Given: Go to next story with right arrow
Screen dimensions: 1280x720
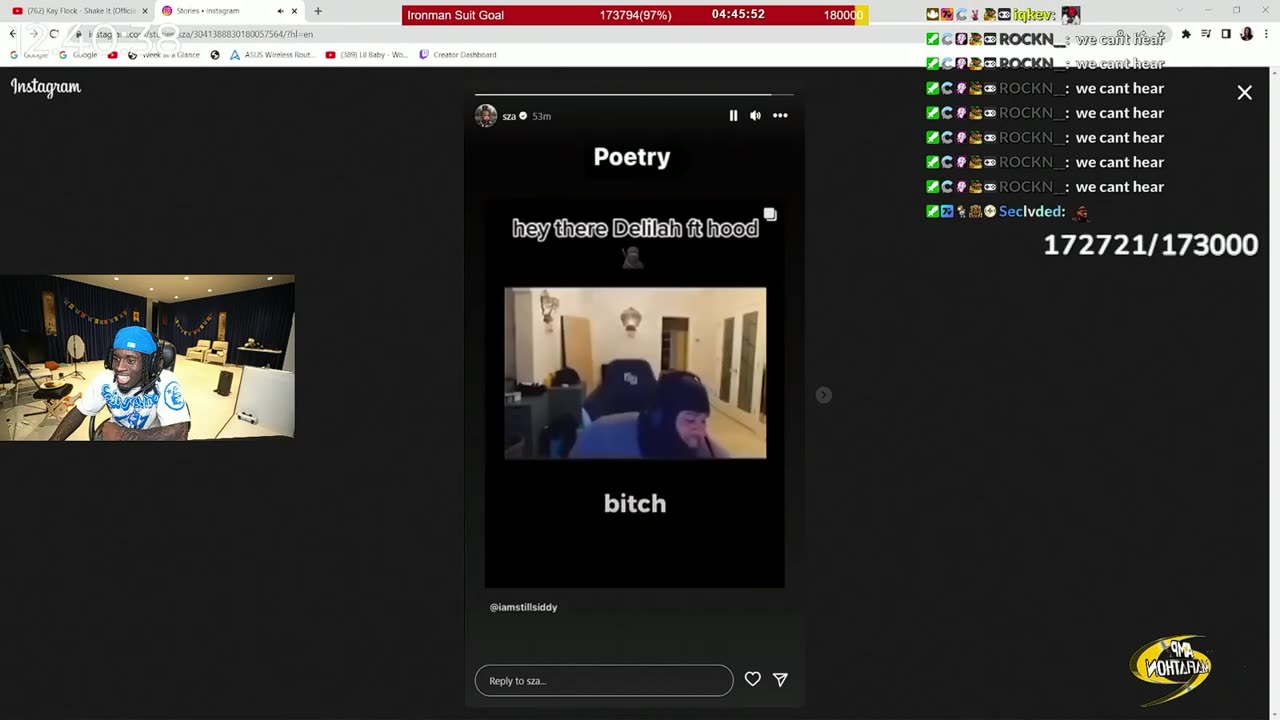Looking at the screenshot, I should click(823, 395).
